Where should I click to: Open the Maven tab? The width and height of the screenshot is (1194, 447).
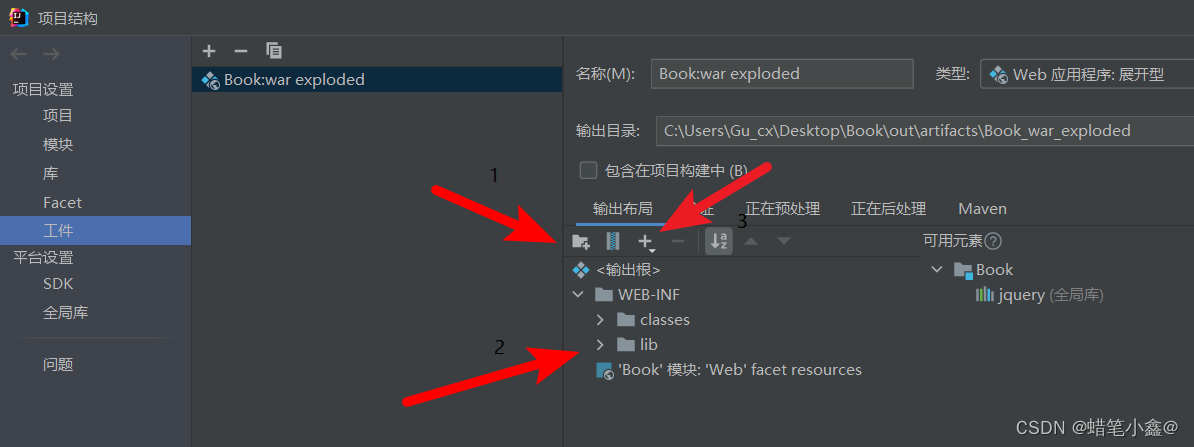pos(982,209)
